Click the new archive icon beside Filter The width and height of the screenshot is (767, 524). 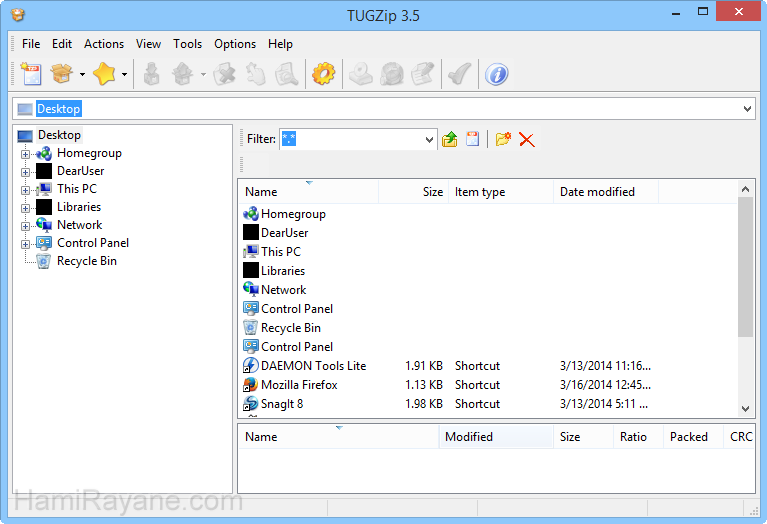tap(473, 139)
